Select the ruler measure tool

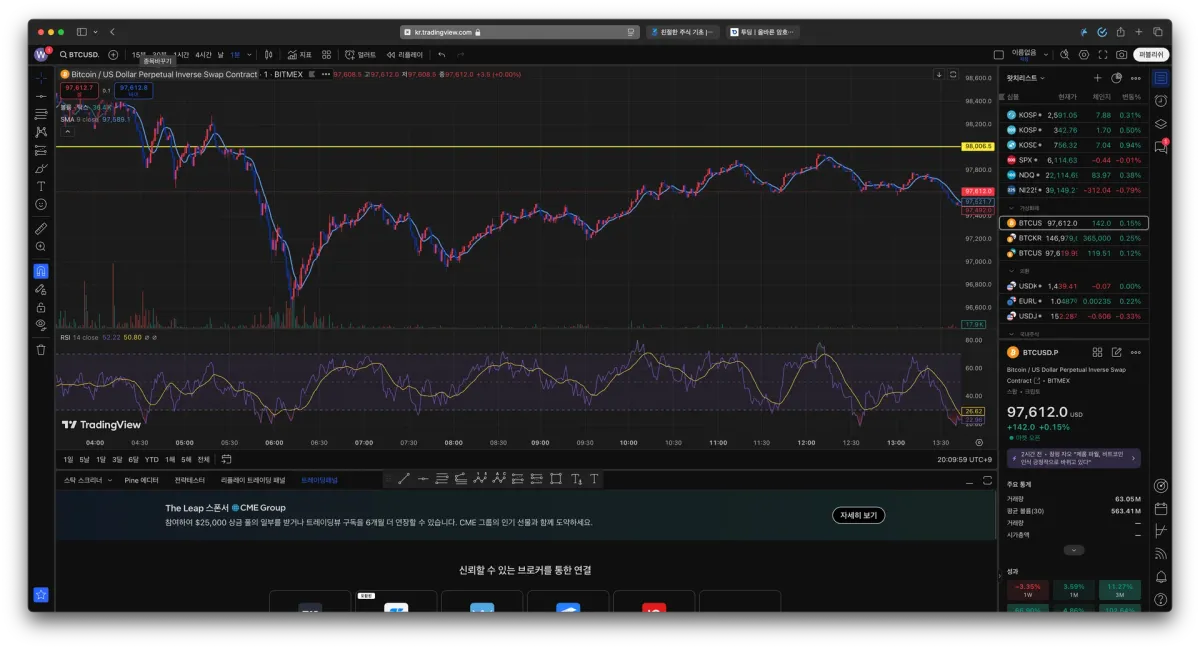[x=41, y=228]
